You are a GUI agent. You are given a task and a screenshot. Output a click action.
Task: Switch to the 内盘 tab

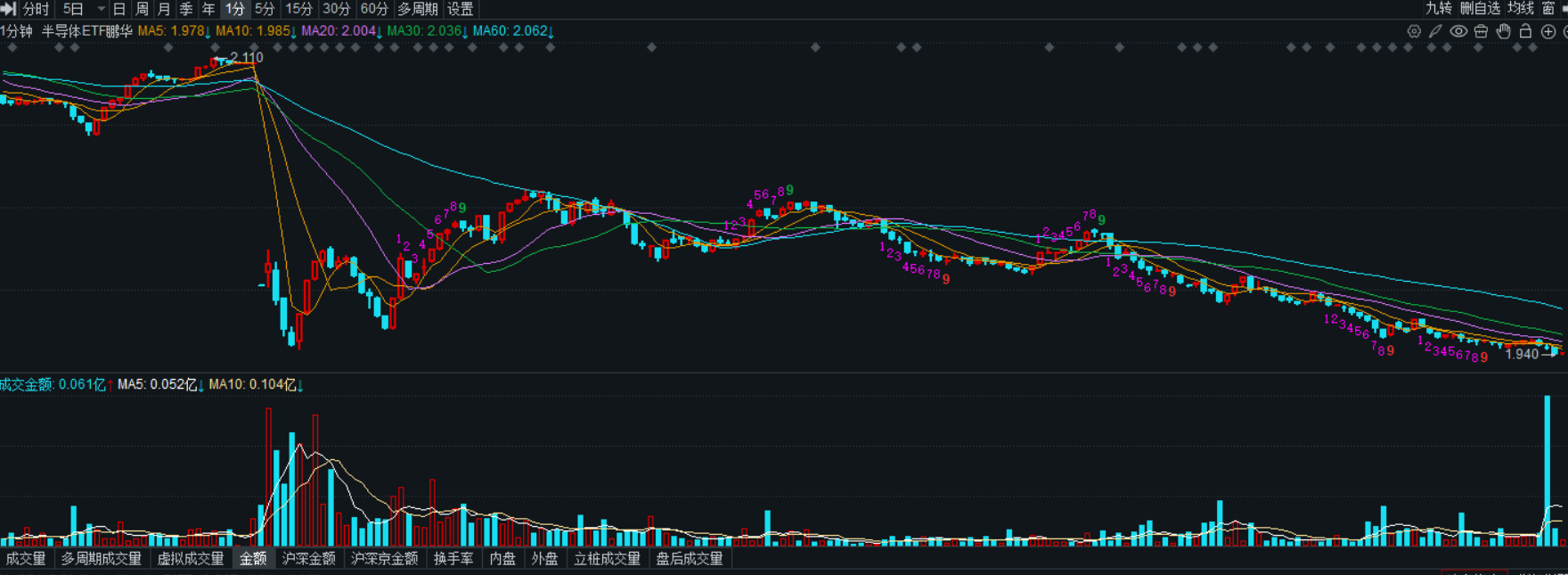[502, 559]
